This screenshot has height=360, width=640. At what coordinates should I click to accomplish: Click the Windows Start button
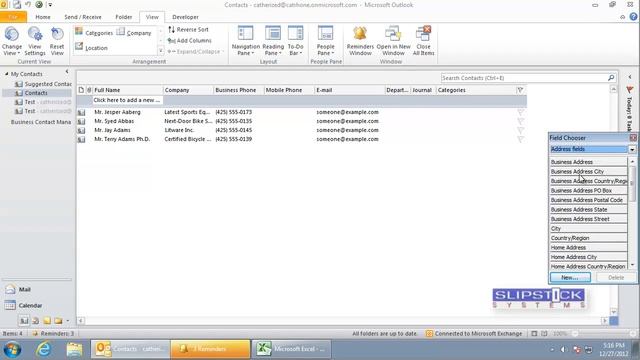click(x=13, y=350)
